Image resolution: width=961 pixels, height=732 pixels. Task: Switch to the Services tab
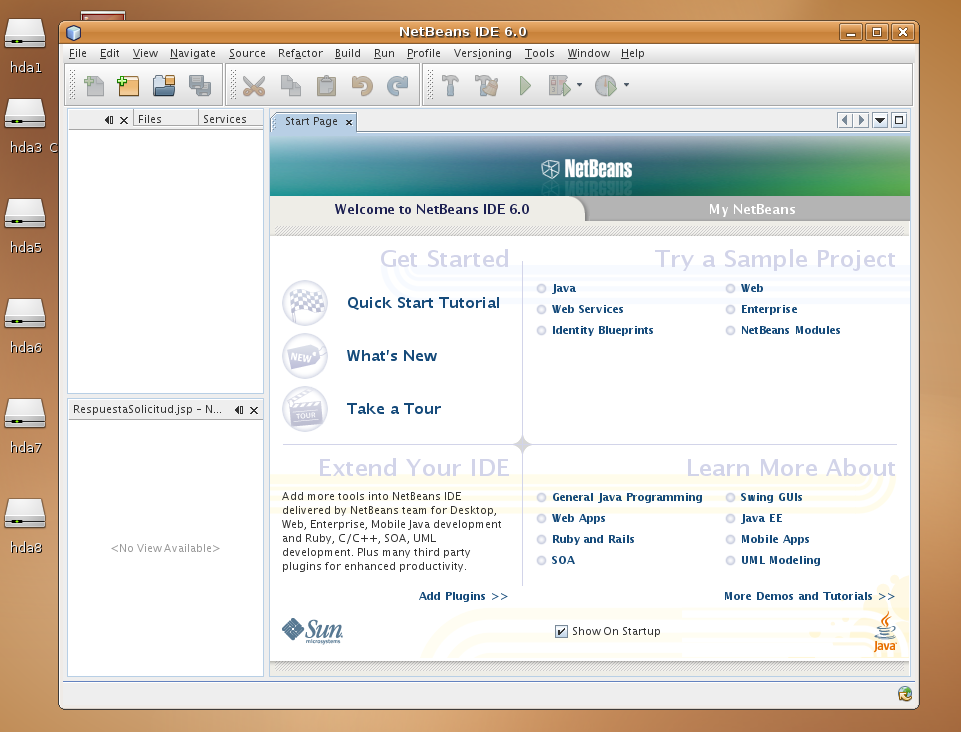tap(230, 119)
